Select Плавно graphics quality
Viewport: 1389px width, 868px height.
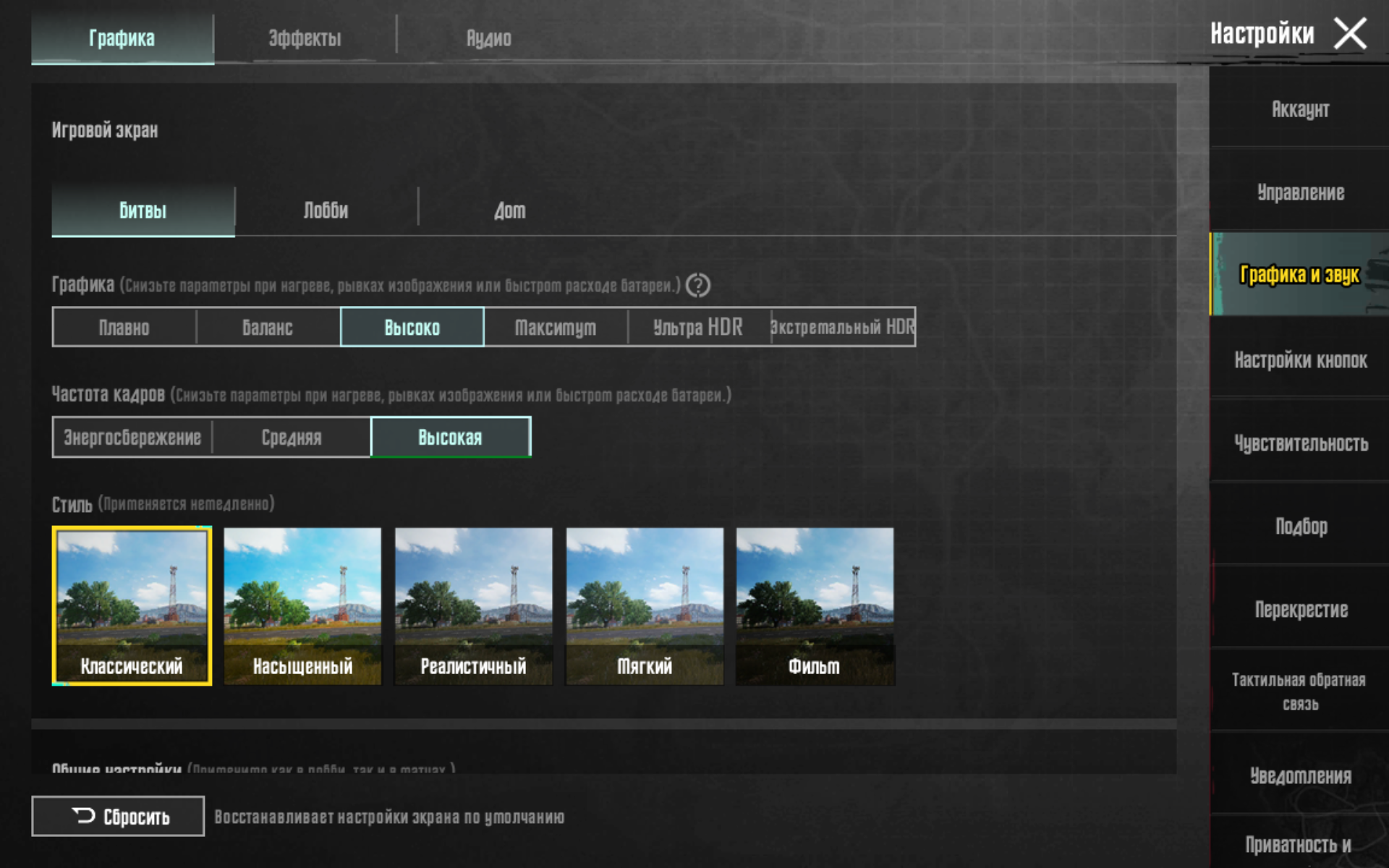click(x=124, y=328)
